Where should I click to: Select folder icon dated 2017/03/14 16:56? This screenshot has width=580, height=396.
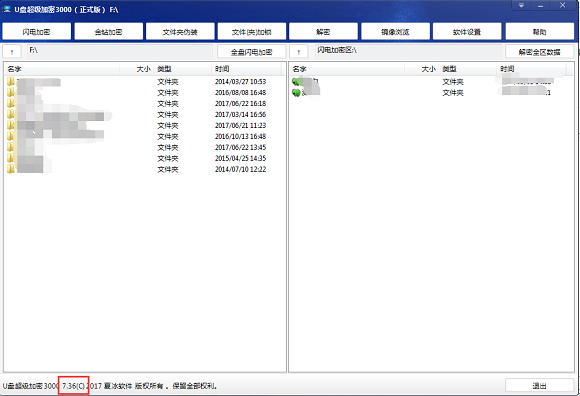[x=11, y=114]
